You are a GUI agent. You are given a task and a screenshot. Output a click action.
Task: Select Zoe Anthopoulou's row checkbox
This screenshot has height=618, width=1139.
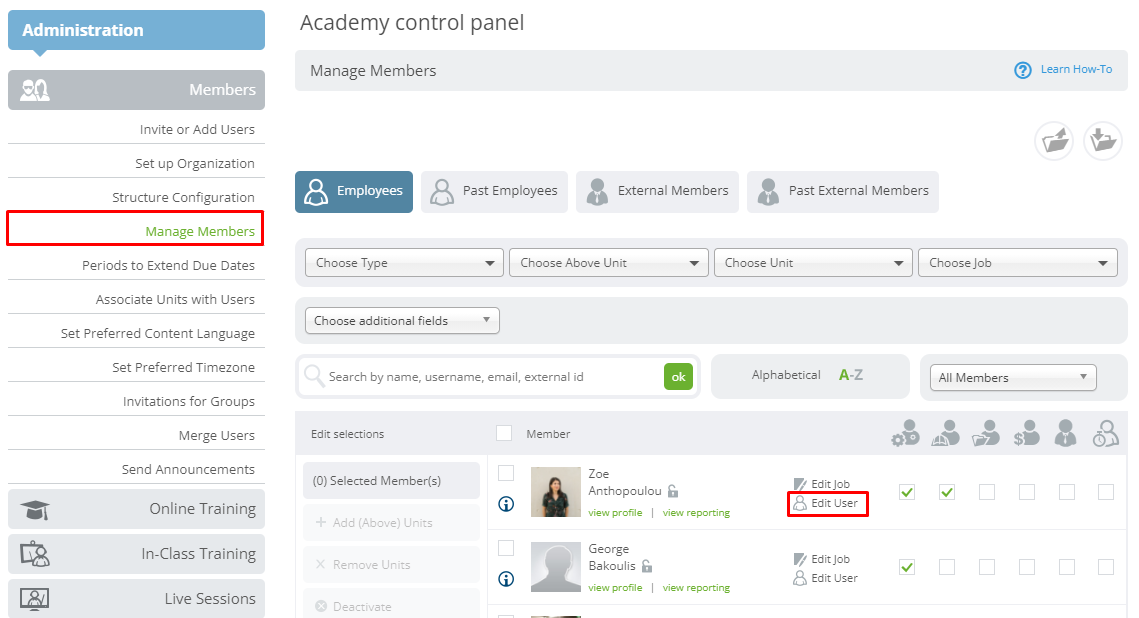[x=506, y=473]
